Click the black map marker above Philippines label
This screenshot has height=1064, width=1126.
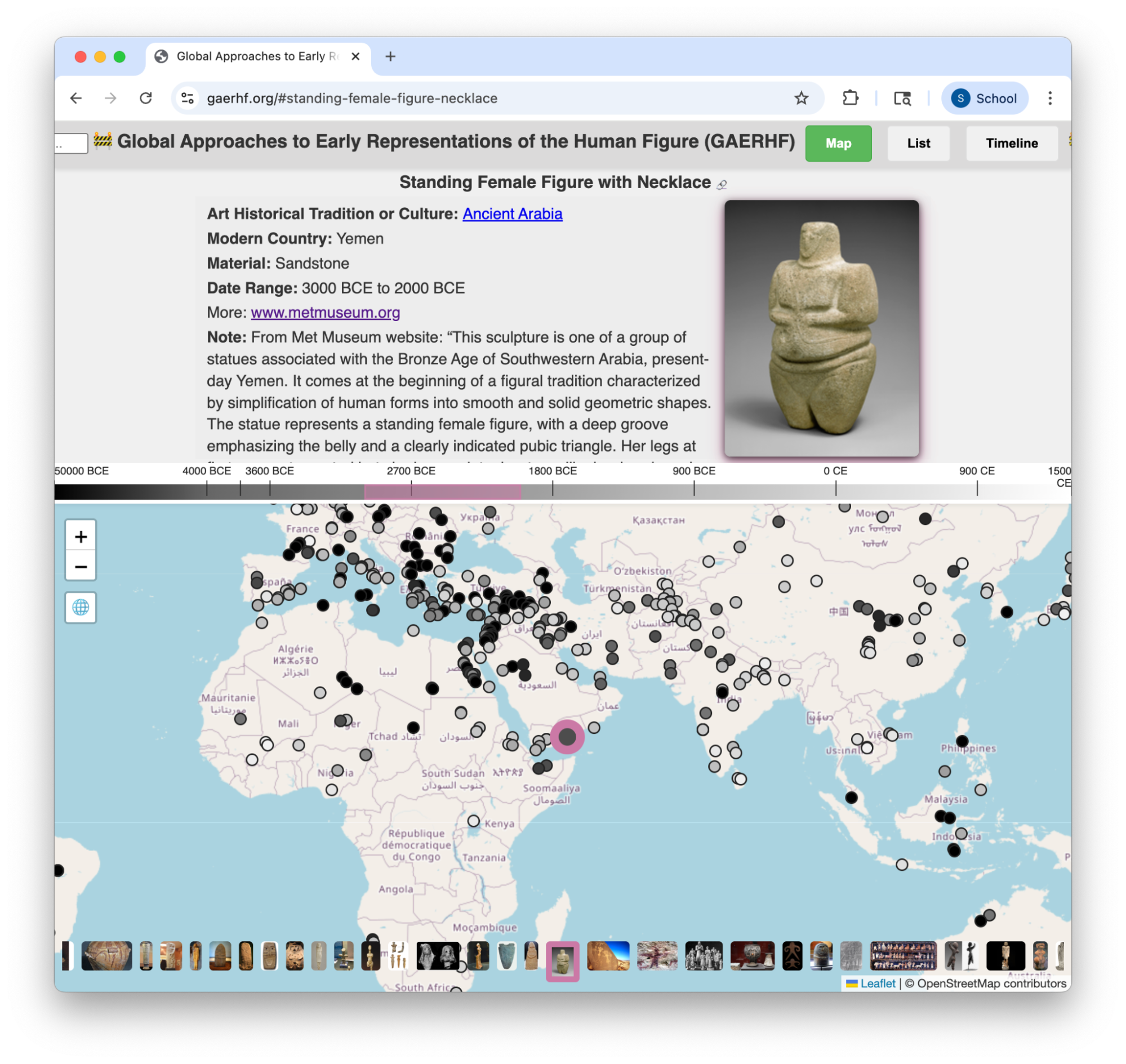point(962,741)
